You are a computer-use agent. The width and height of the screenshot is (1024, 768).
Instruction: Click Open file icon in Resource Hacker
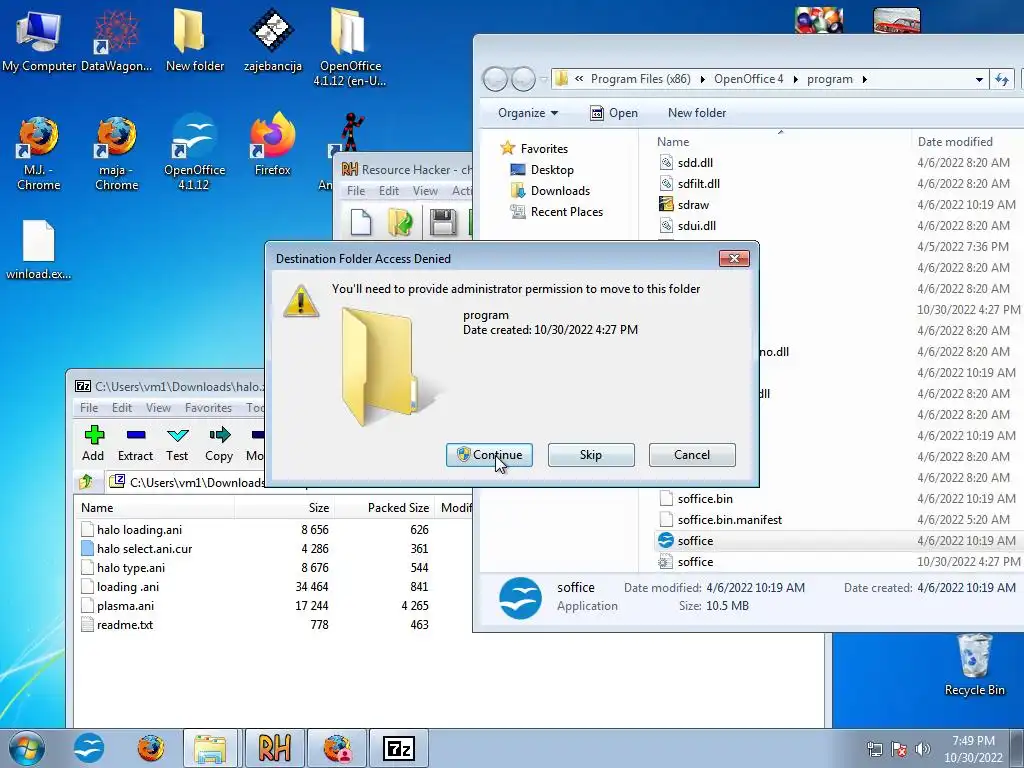[401, 222]
